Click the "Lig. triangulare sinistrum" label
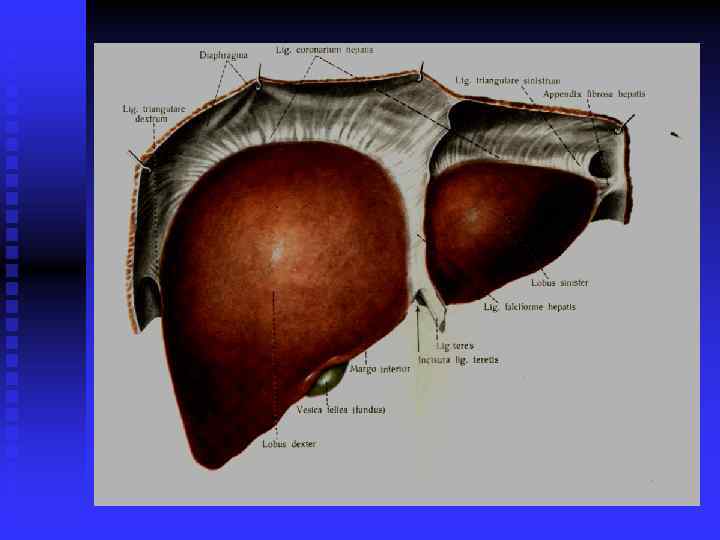 point(508,80)
